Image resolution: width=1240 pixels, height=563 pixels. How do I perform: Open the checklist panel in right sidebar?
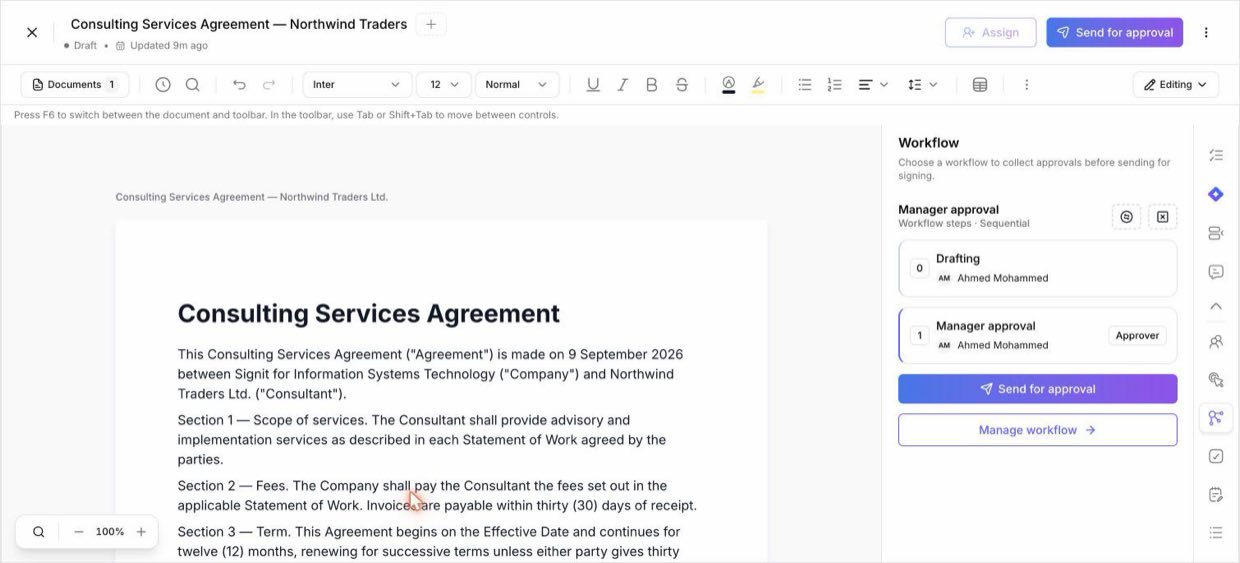(x=1216, y=155)
